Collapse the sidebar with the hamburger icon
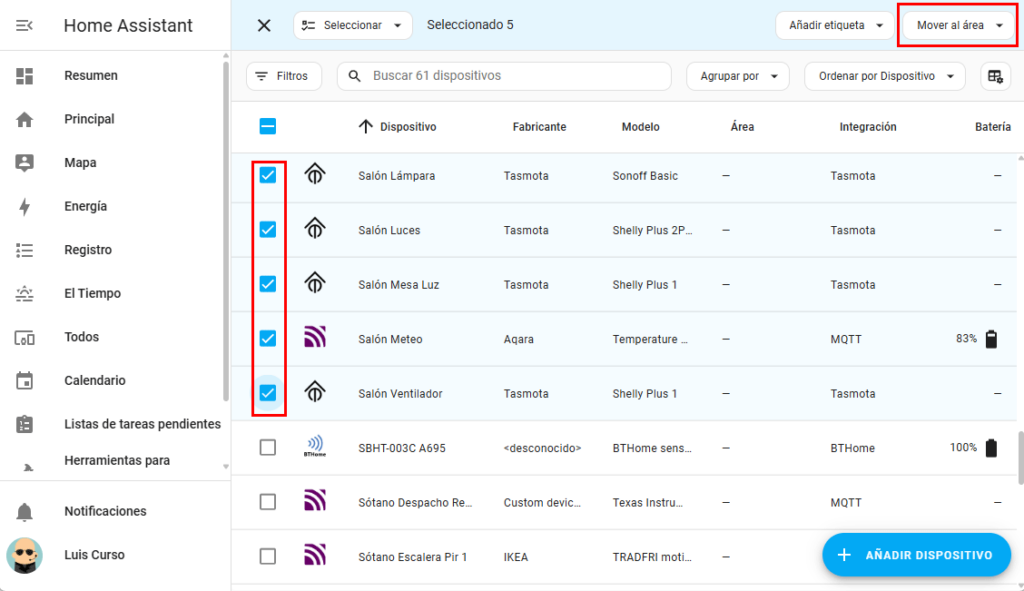1024x591 pixels. (x=25, y=25)
